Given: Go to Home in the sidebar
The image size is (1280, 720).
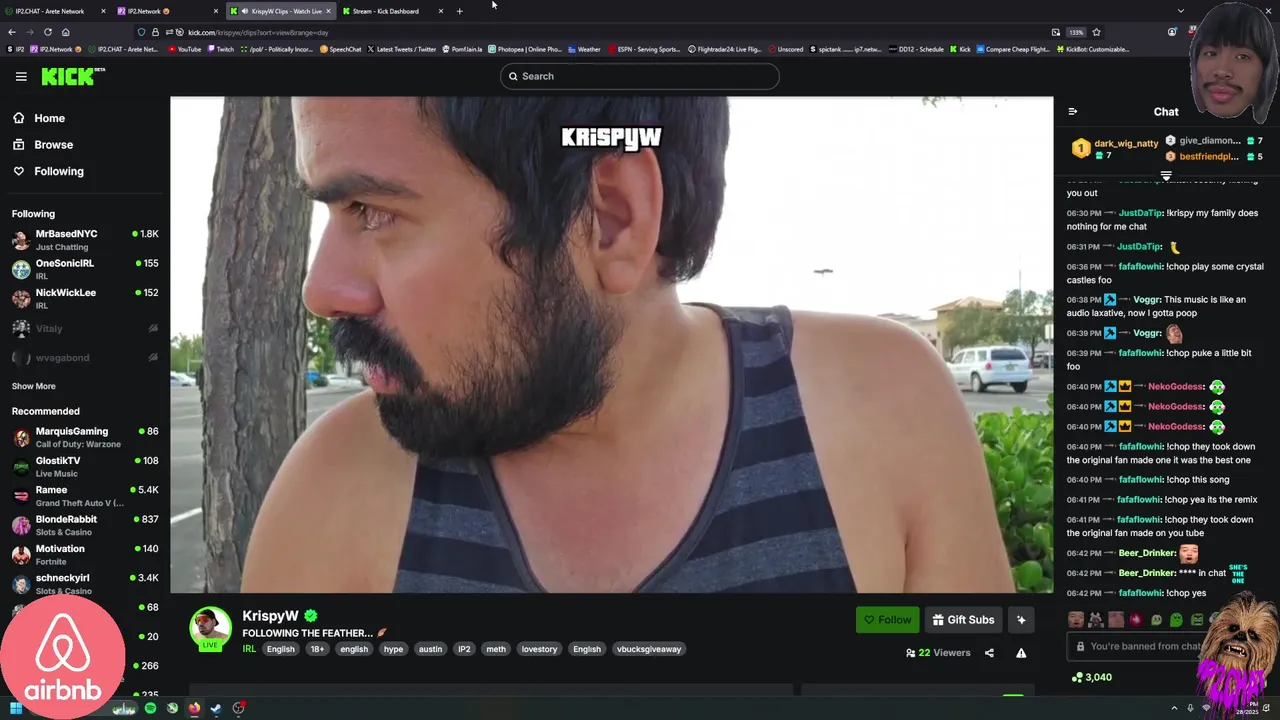Looking at the screenshot, I should [39, 118].
